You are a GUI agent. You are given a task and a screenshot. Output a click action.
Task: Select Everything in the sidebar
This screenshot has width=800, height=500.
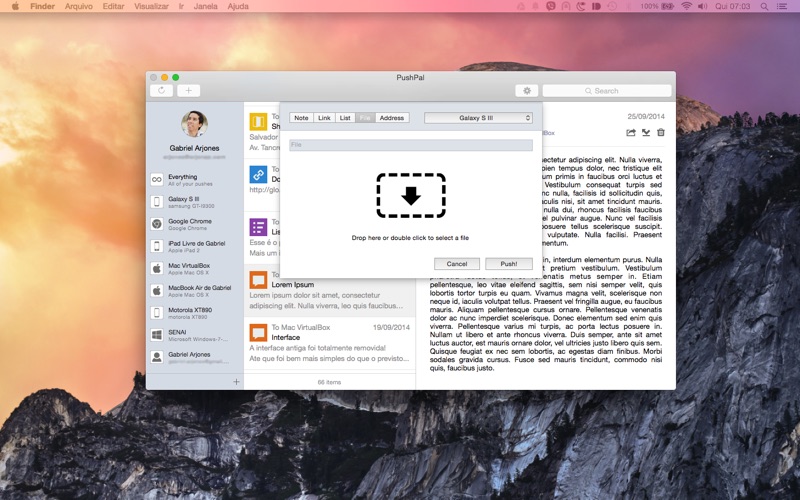[194, 180]
